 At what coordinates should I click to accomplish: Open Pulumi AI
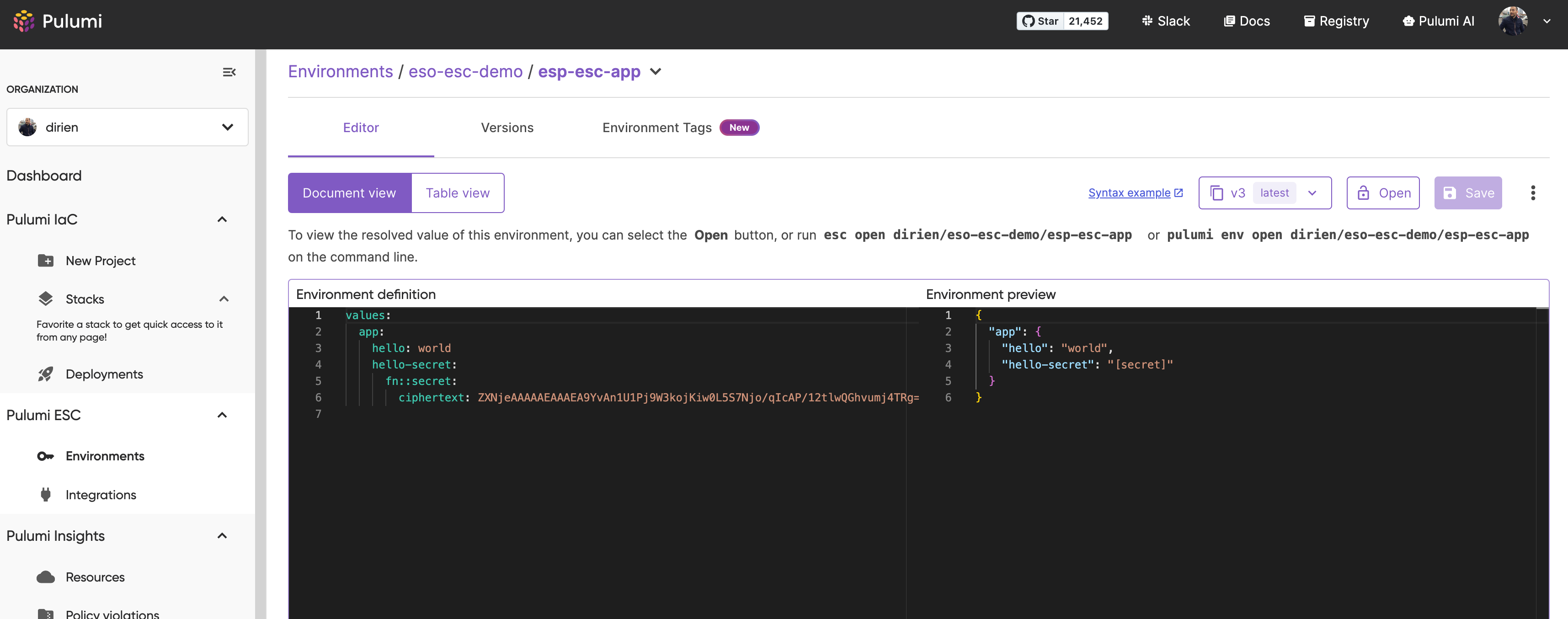click(x=1438, y=21)
